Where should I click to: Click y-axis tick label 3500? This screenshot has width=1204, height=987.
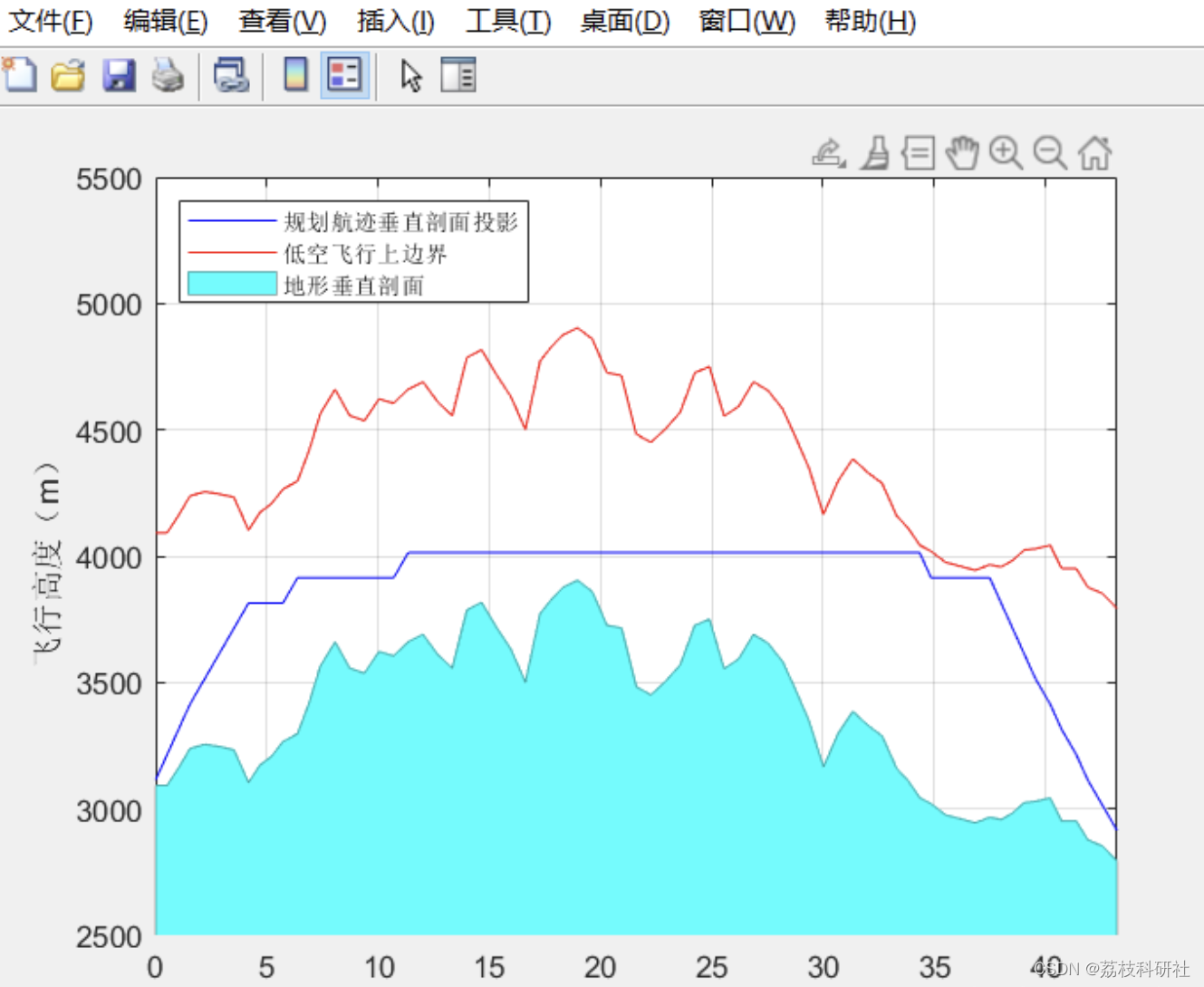(109, 684)
